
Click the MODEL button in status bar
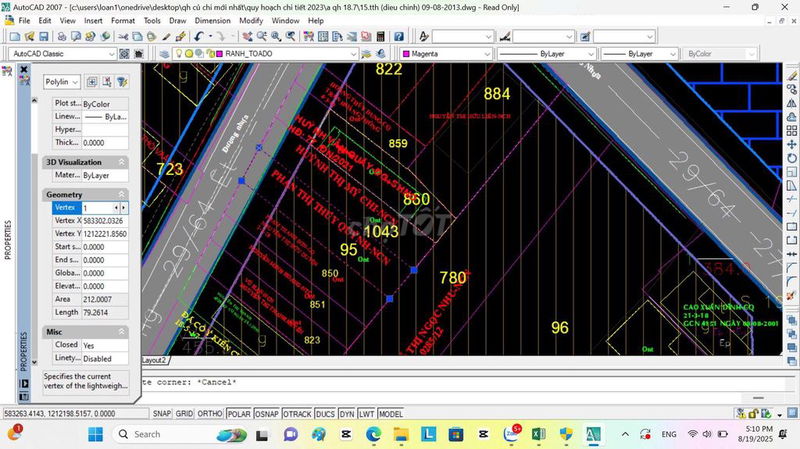coord(391,413)
